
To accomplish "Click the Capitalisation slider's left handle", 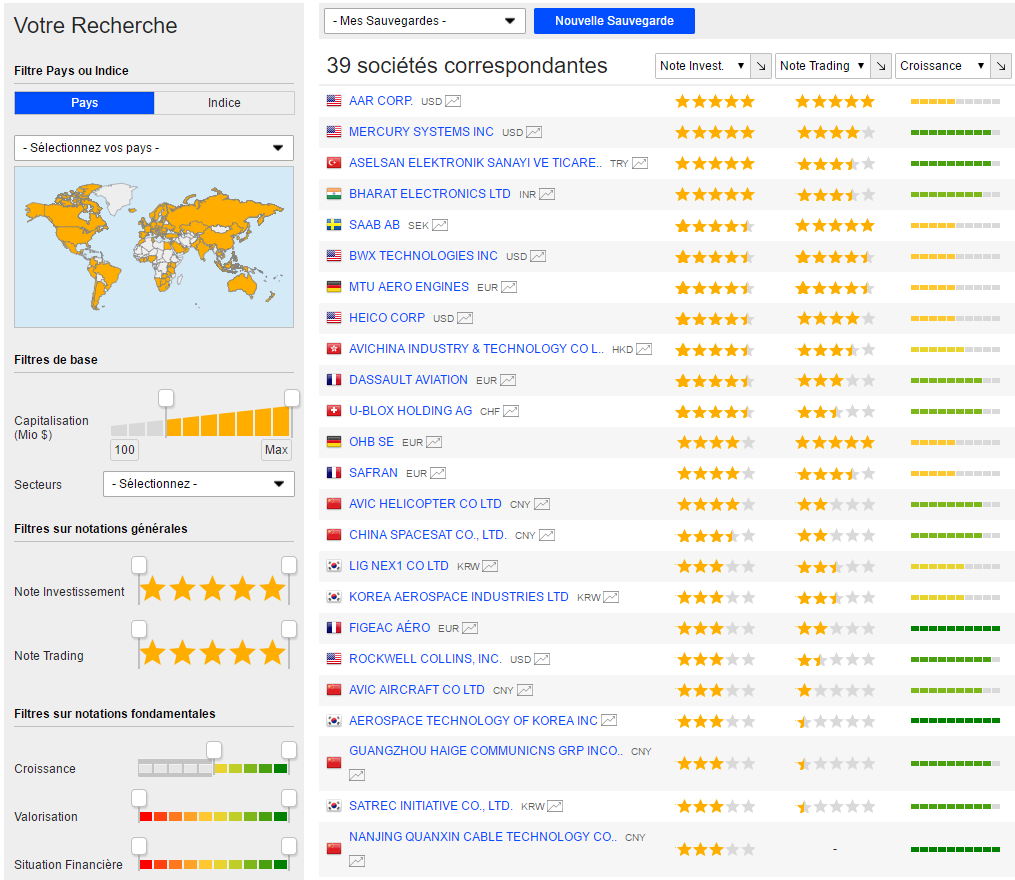I will [x=166, y=398].
